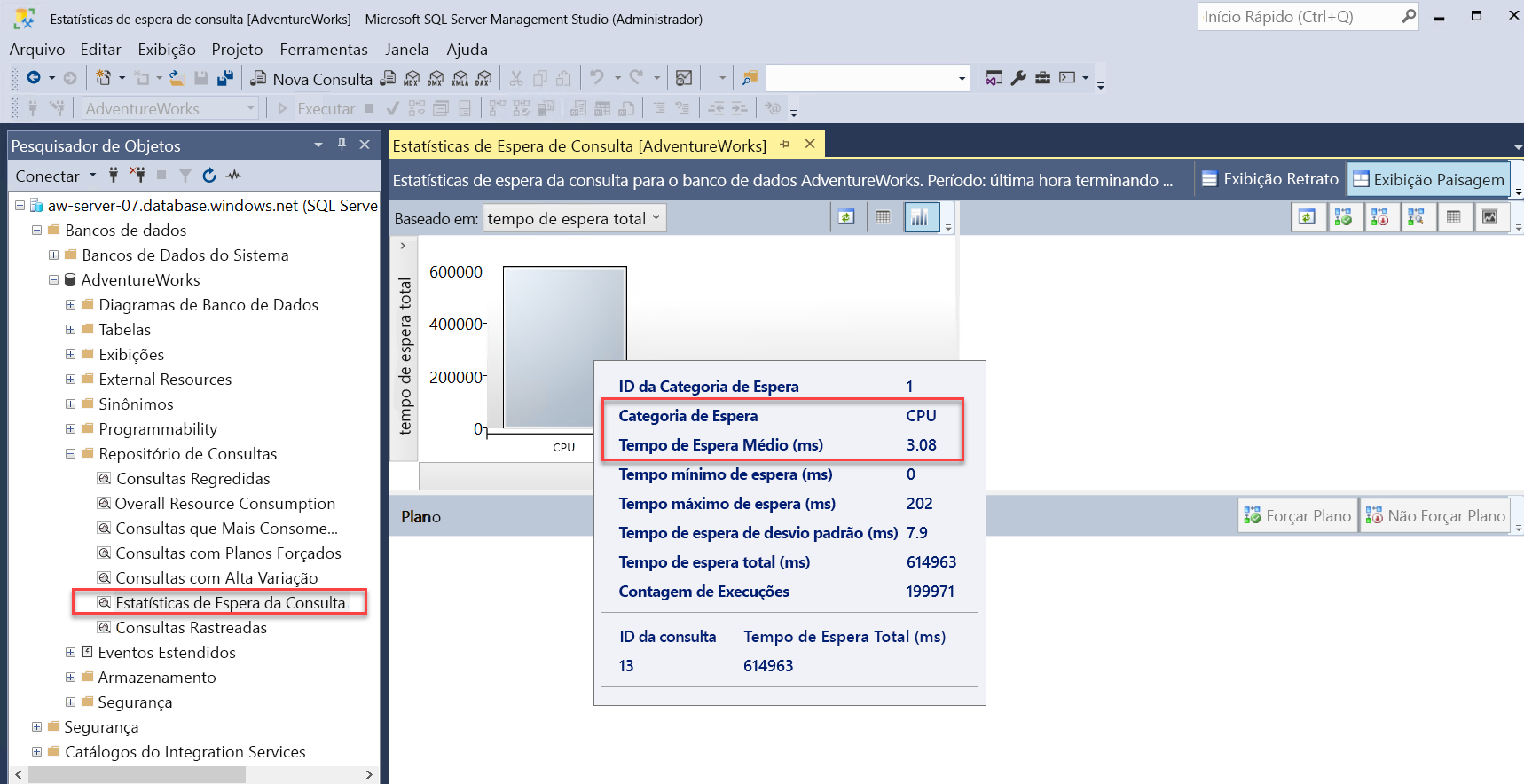Open the Conectar dropdown
Image resolution: width=1524 pixels, height=784 pixels.
[x=55, y=176]
